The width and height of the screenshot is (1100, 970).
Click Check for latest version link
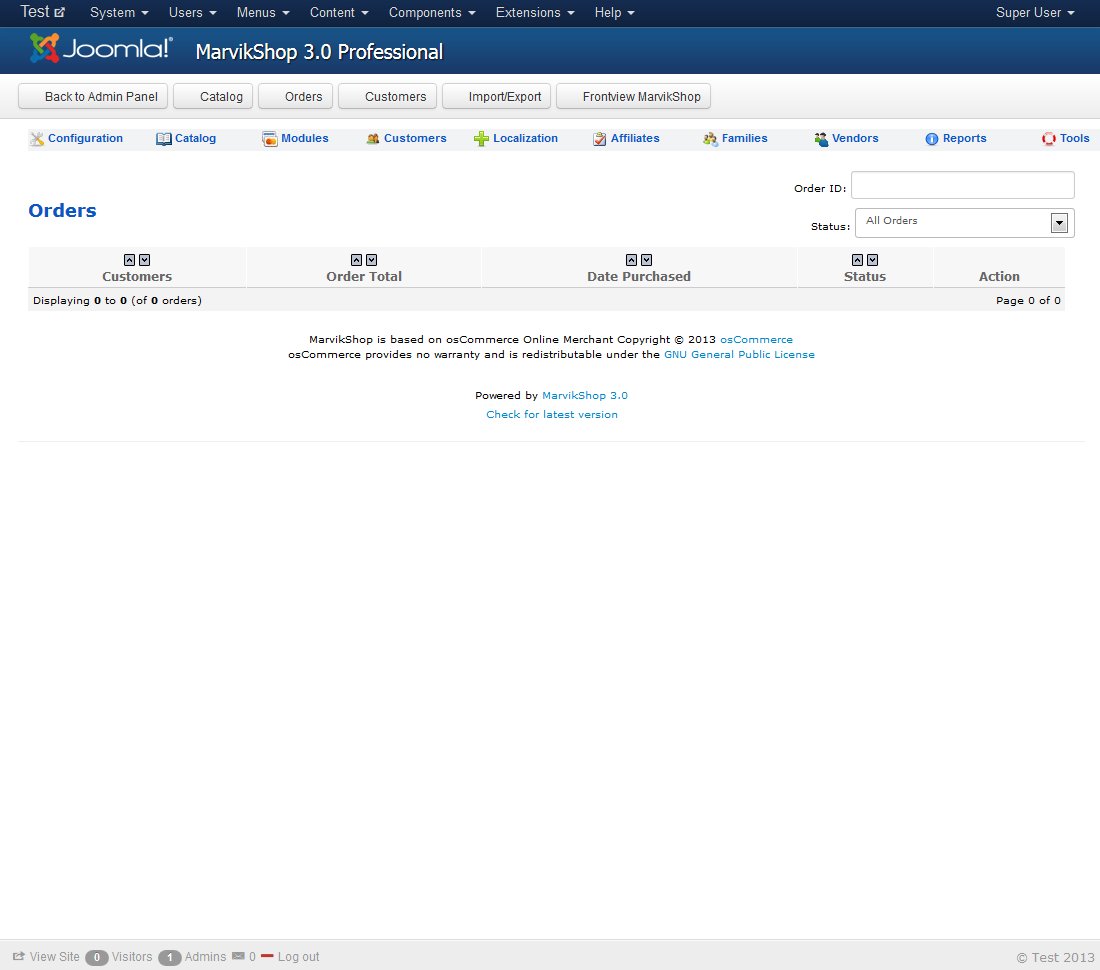click(x=552, y=415)
